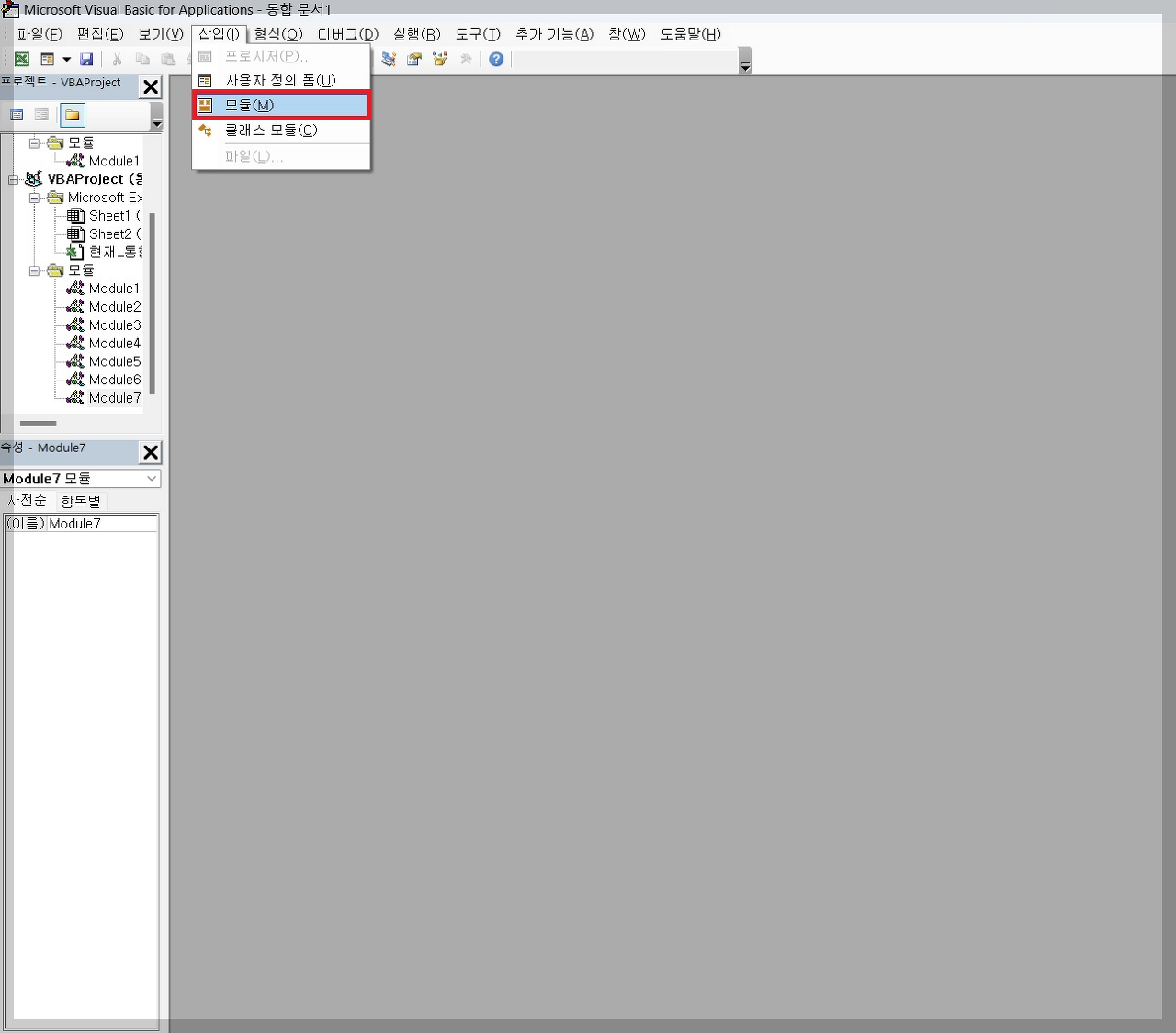Image resolution: width=1176 pixels, height=1033 pixels.
Task: Choose 모듈(M) in the Insert menu
Action: click(x=281, y=106)
